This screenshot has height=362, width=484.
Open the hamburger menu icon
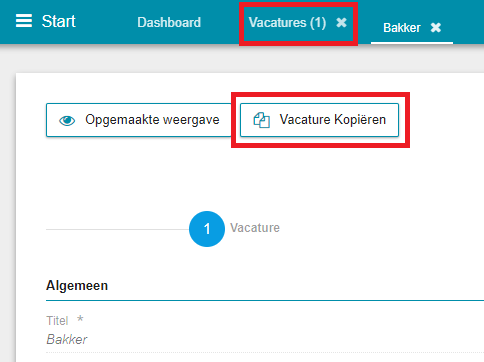click(x=24, y=21)
